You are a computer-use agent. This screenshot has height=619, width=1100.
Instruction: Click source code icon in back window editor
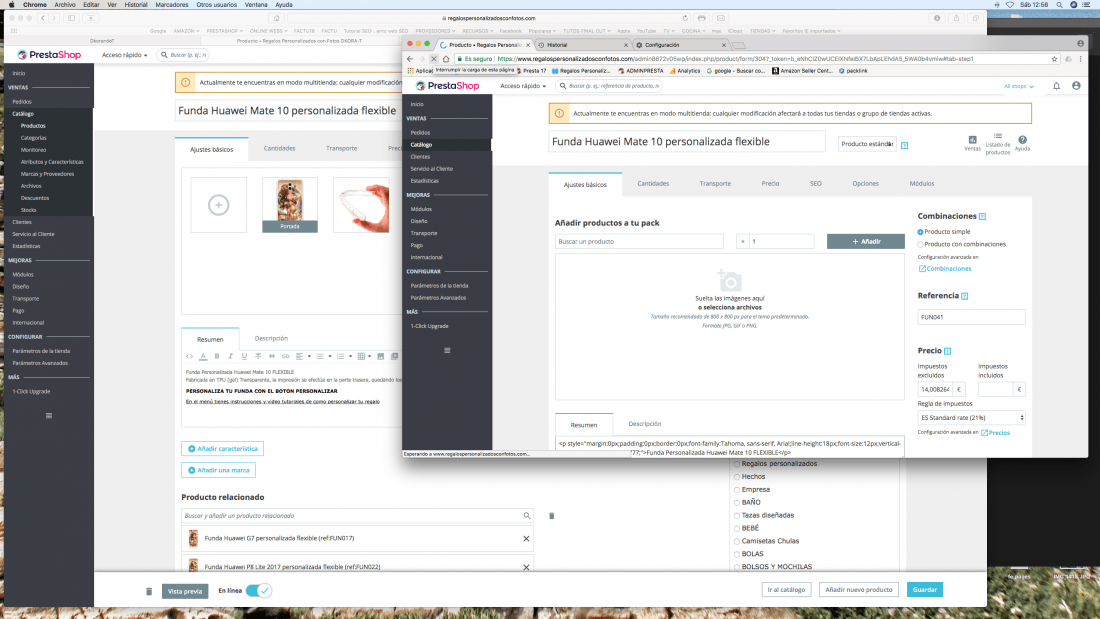(x=189, y=357)
